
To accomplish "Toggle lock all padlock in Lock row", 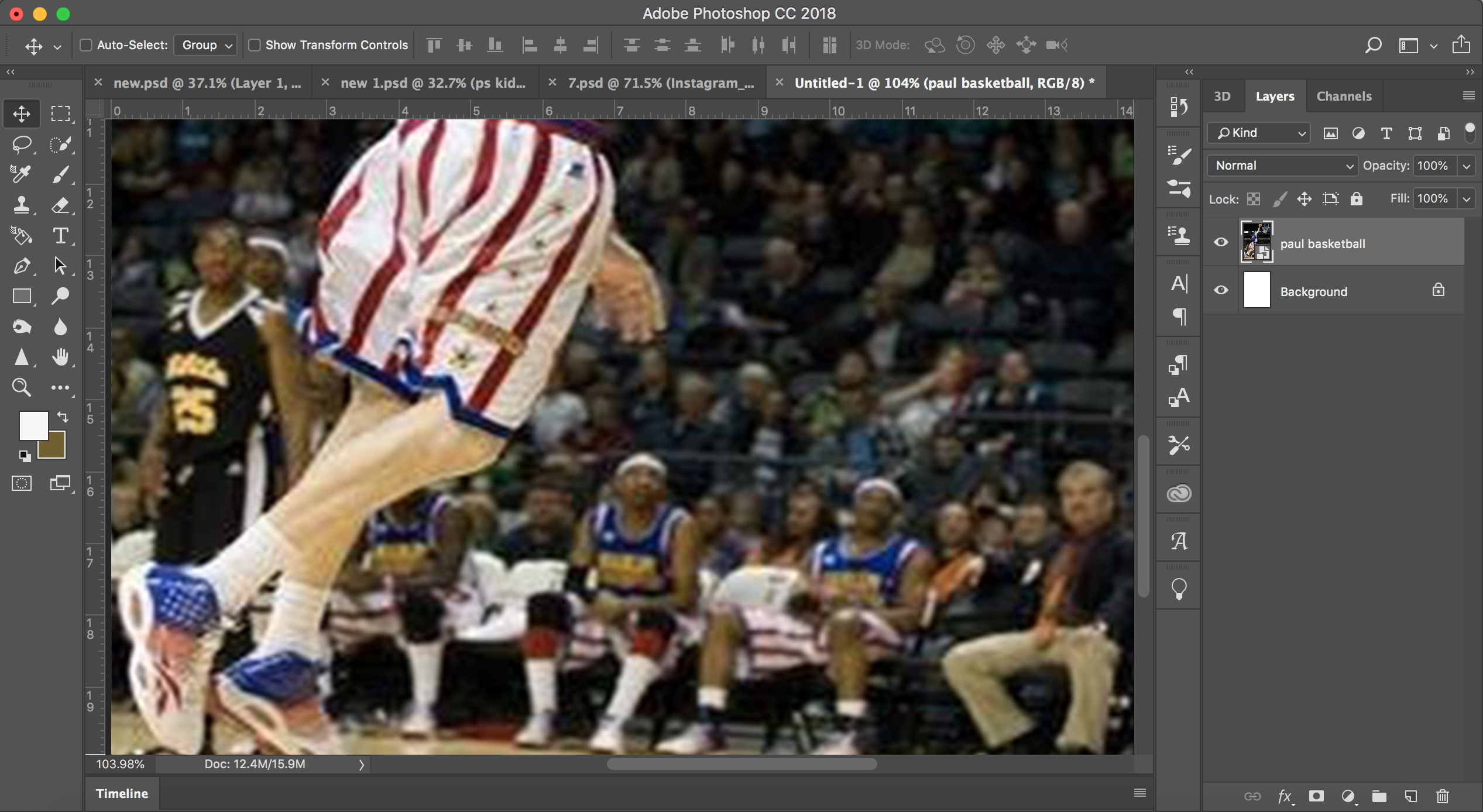I will [1356, 199].
